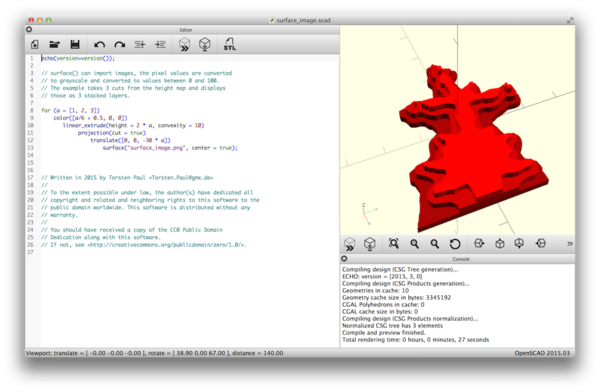Zoom in on the 3D view
The height and width of the screenshot is (392, 600).
tap(414, 244)
